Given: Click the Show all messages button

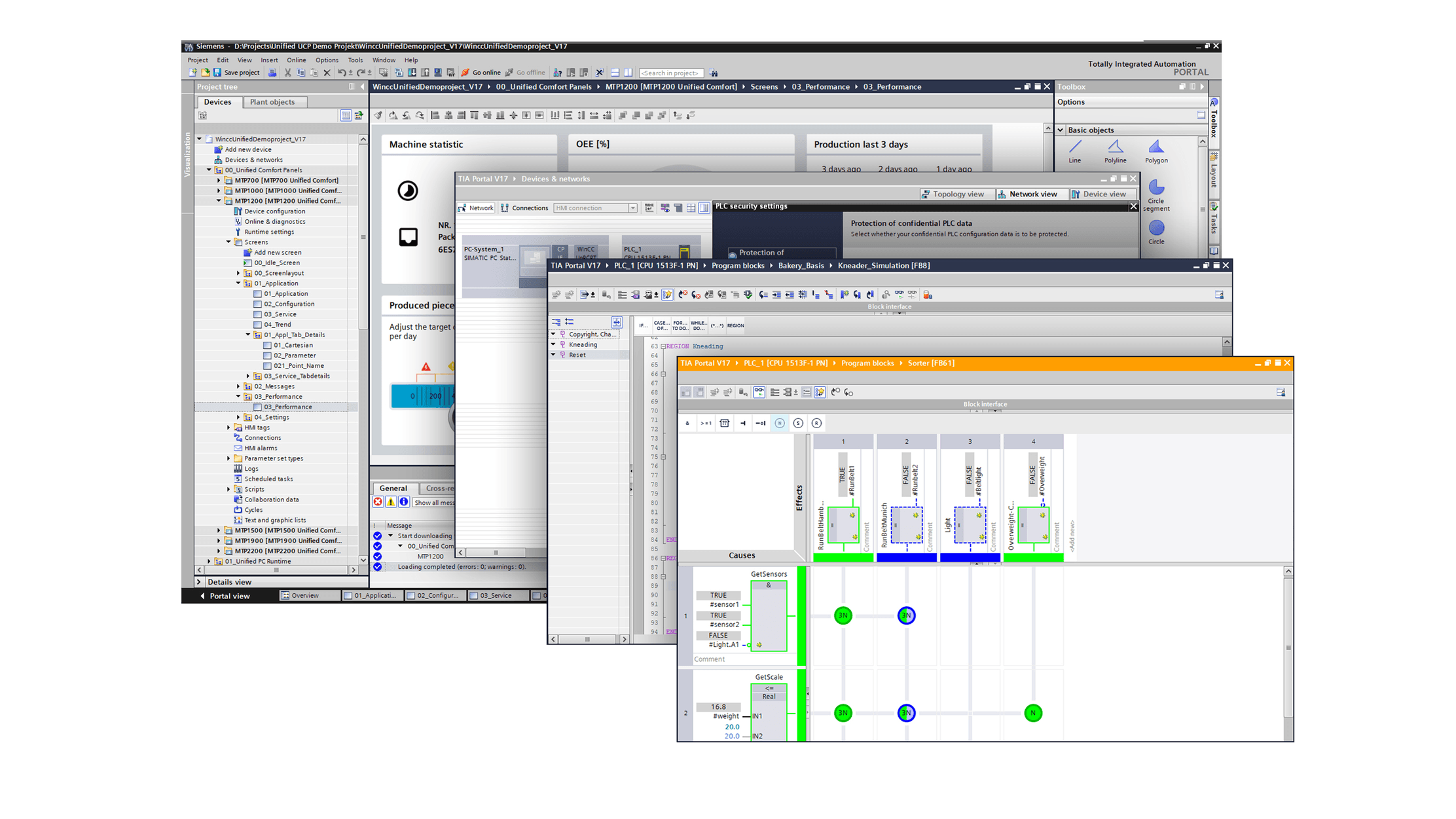Looking at the screenshot, I should pyautogui.click(x=436, y=504).
